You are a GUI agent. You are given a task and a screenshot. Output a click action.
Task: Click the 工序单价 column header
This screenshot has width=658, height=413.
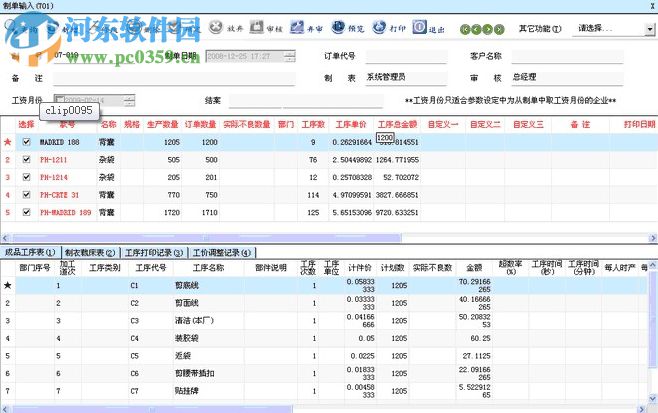351,124
